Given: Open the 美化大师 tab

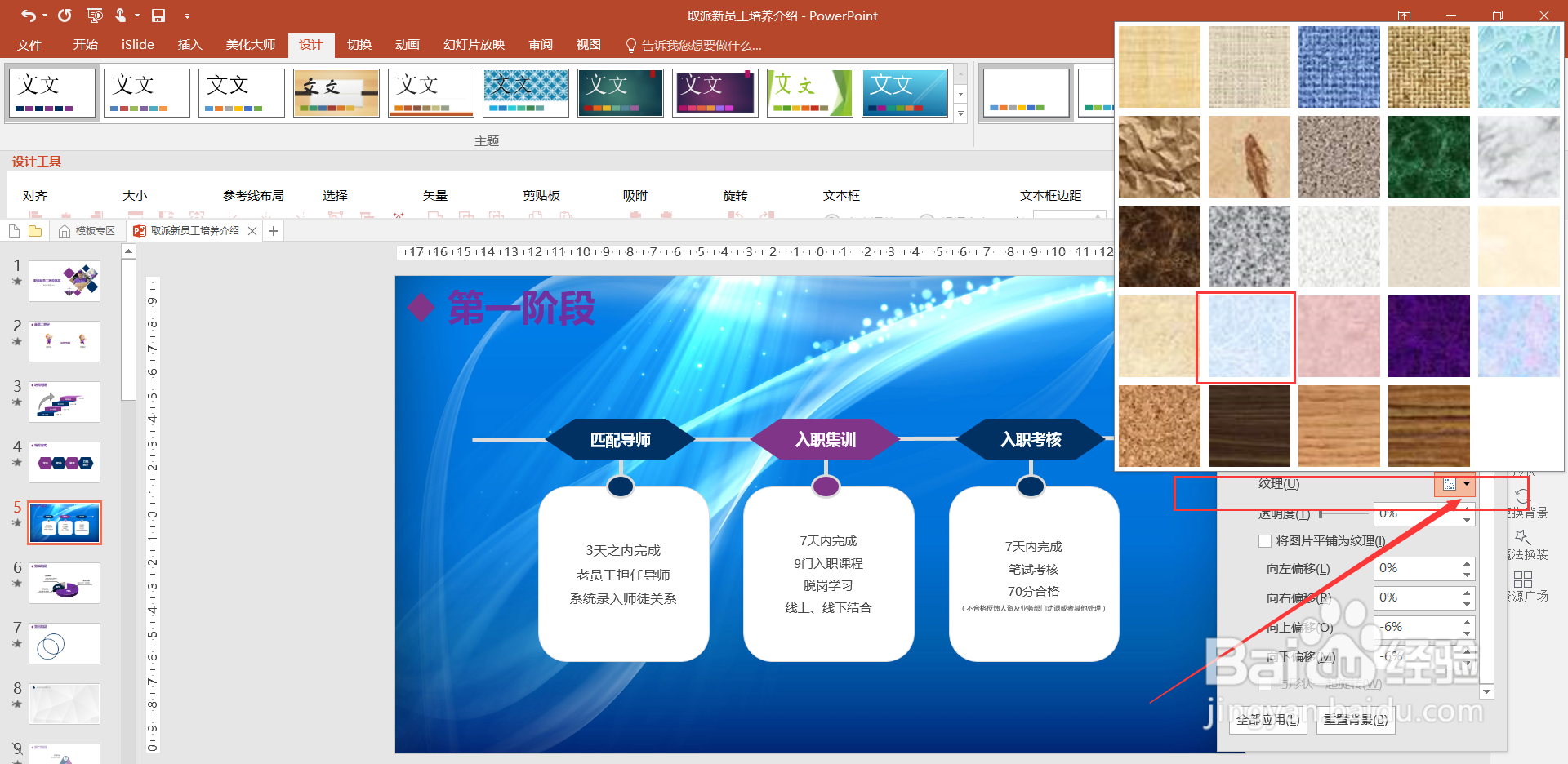Looking at the screenshot, I should coord(250,45).
